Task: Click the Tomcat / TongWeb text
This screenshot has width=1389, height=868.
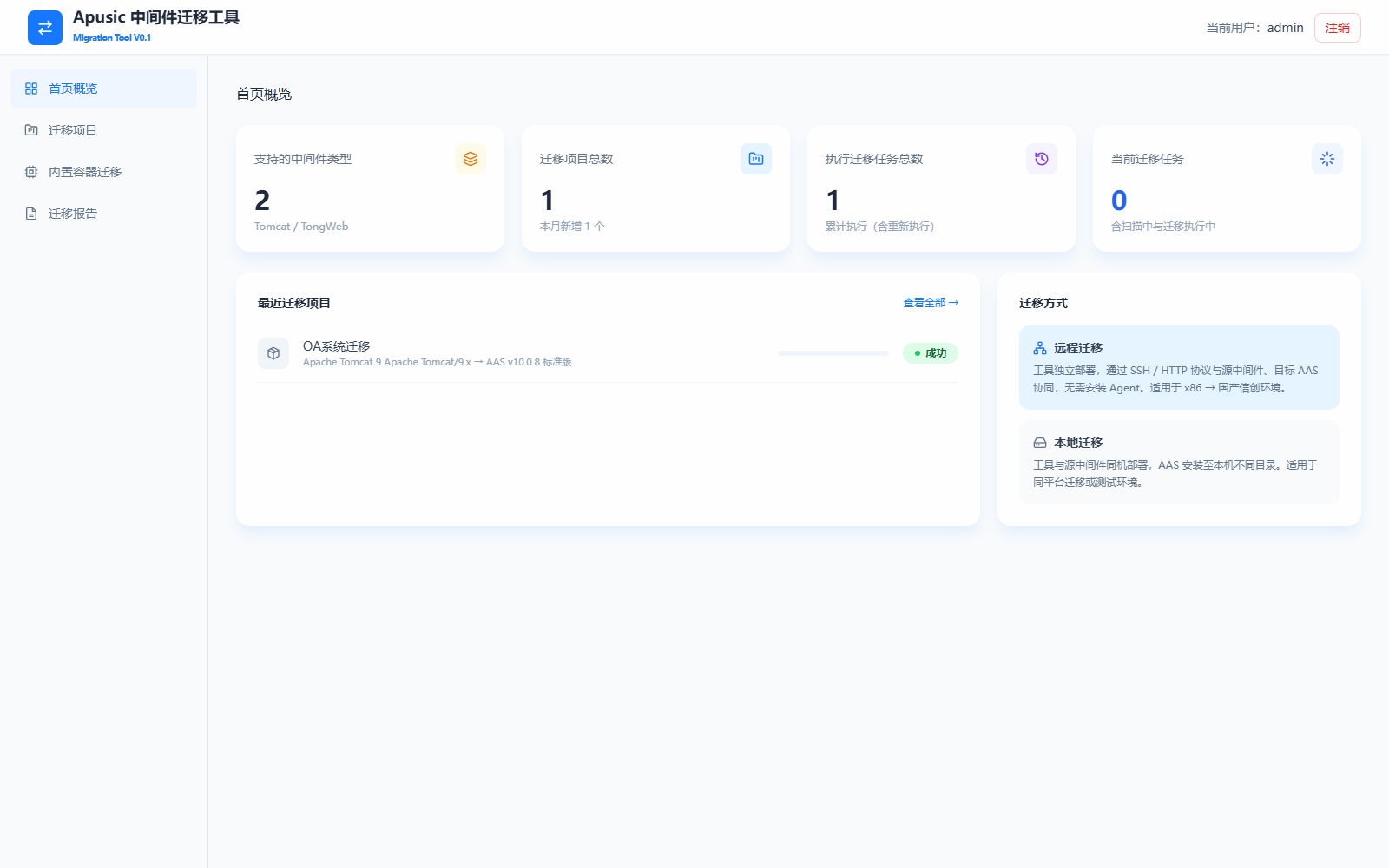Action: [x=301, y=227]
